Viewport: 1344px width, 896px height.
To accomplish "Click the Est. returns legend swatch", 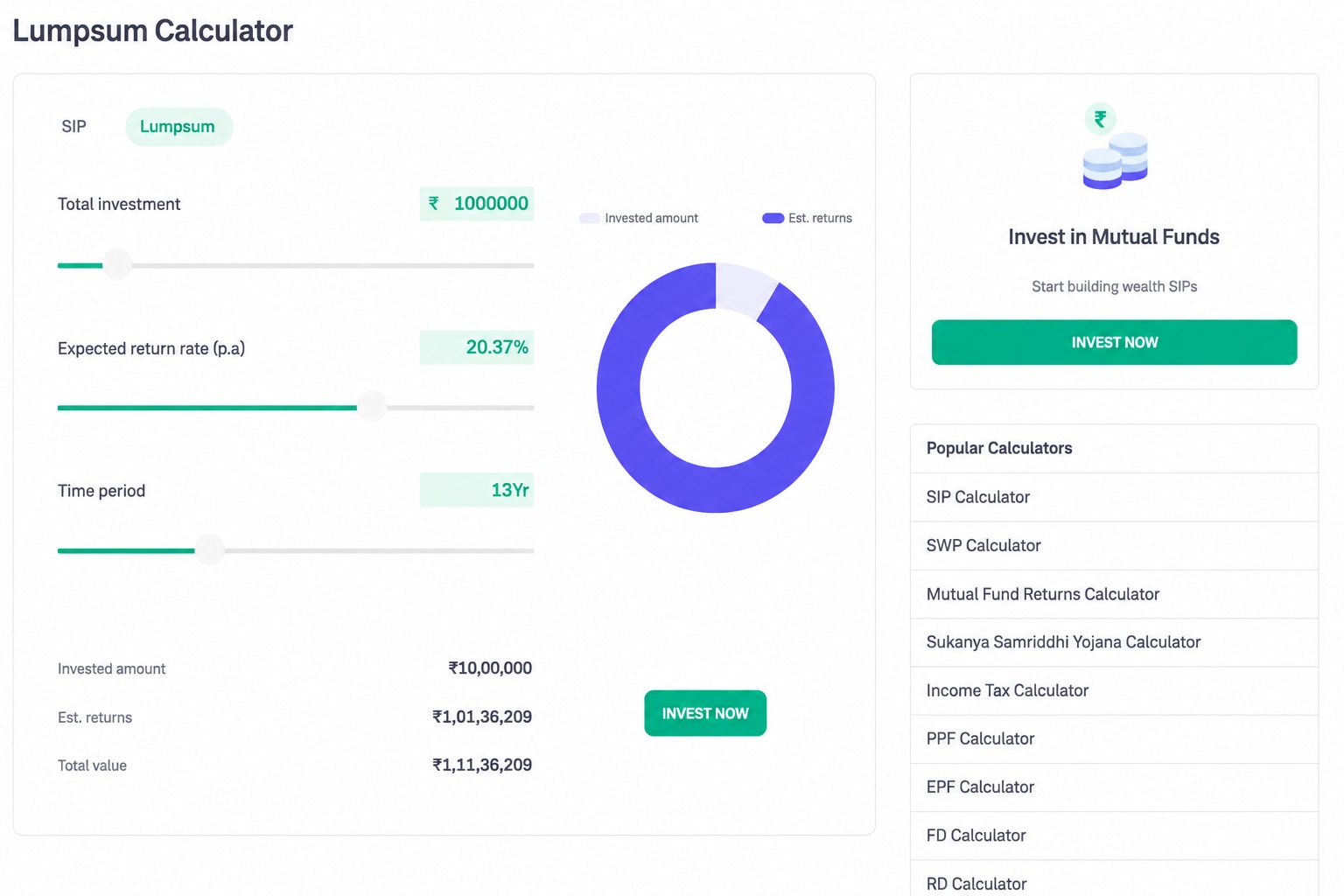I will pos(773,218).
